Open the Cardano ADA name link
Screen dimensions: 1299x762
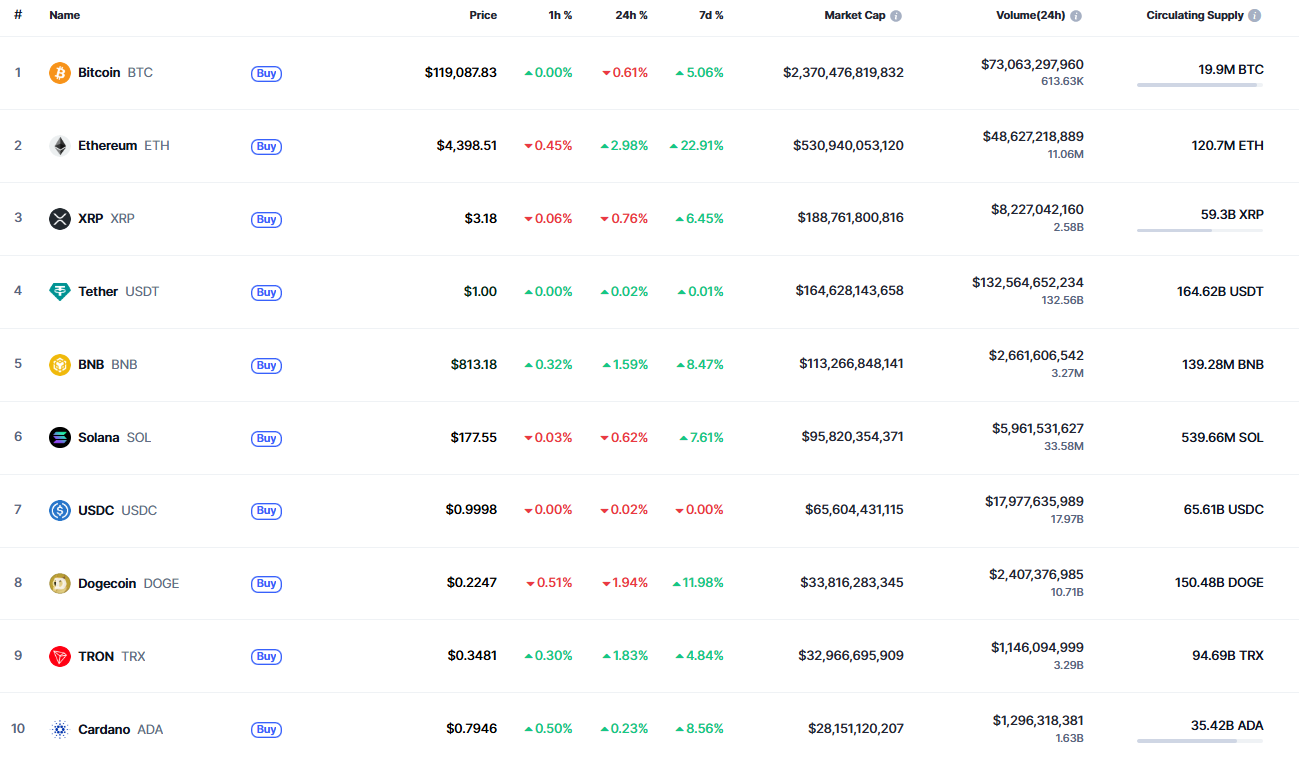[x=121, y=729]
